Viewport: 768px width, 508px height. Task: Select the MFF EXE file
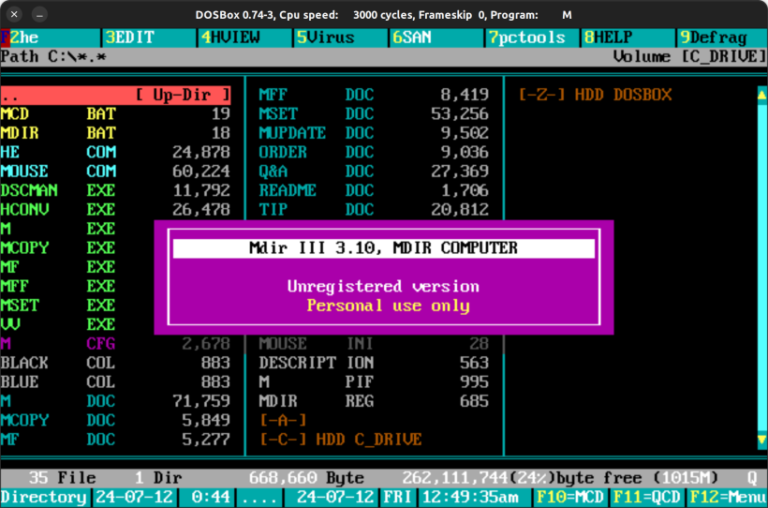tap(59, 286)
